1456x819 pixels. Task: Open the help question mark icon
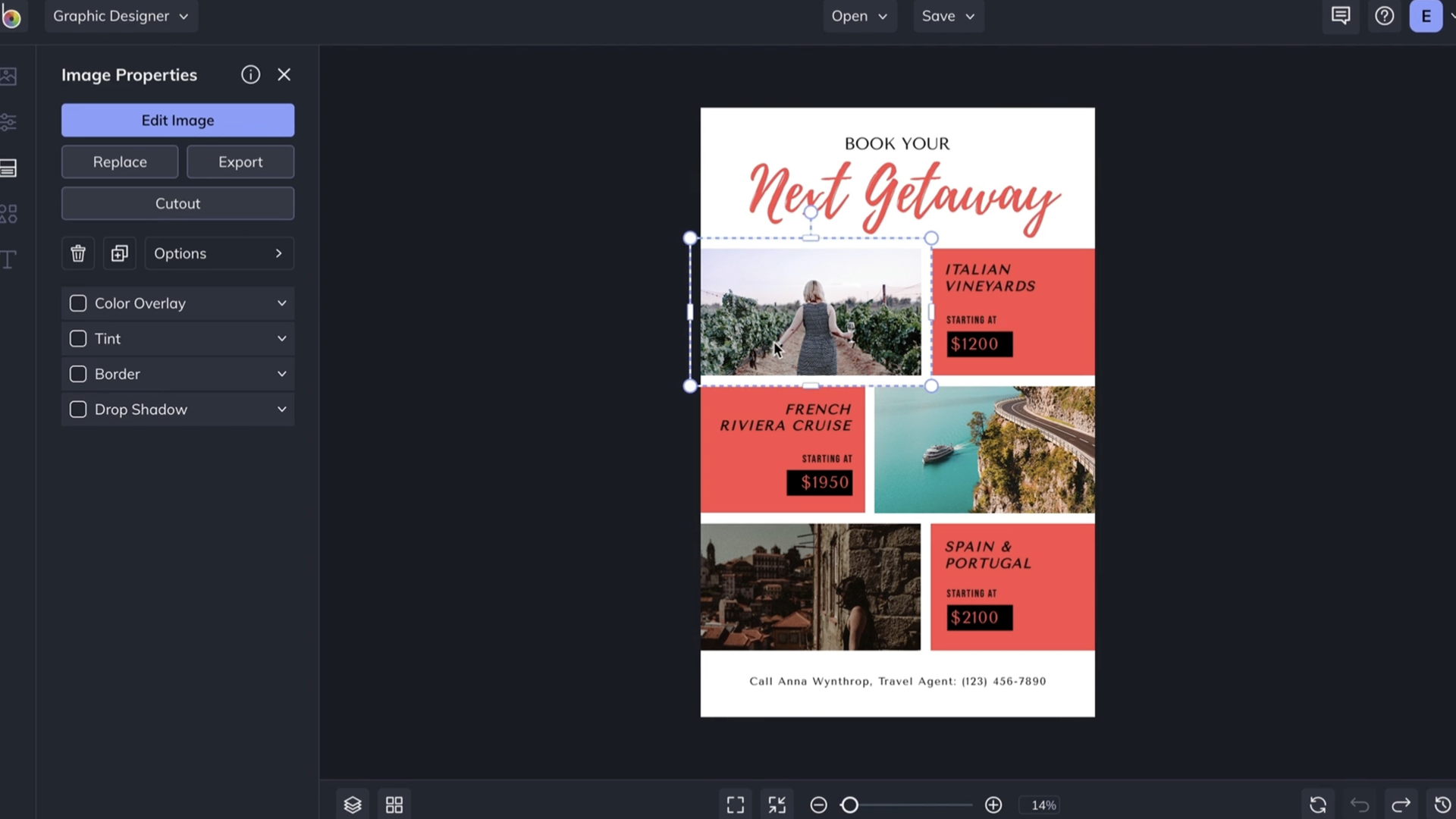[1384, 16]
